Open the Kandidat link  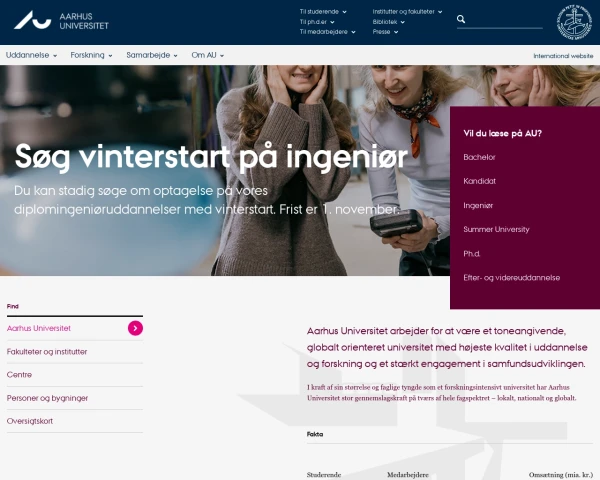(479, 181)
